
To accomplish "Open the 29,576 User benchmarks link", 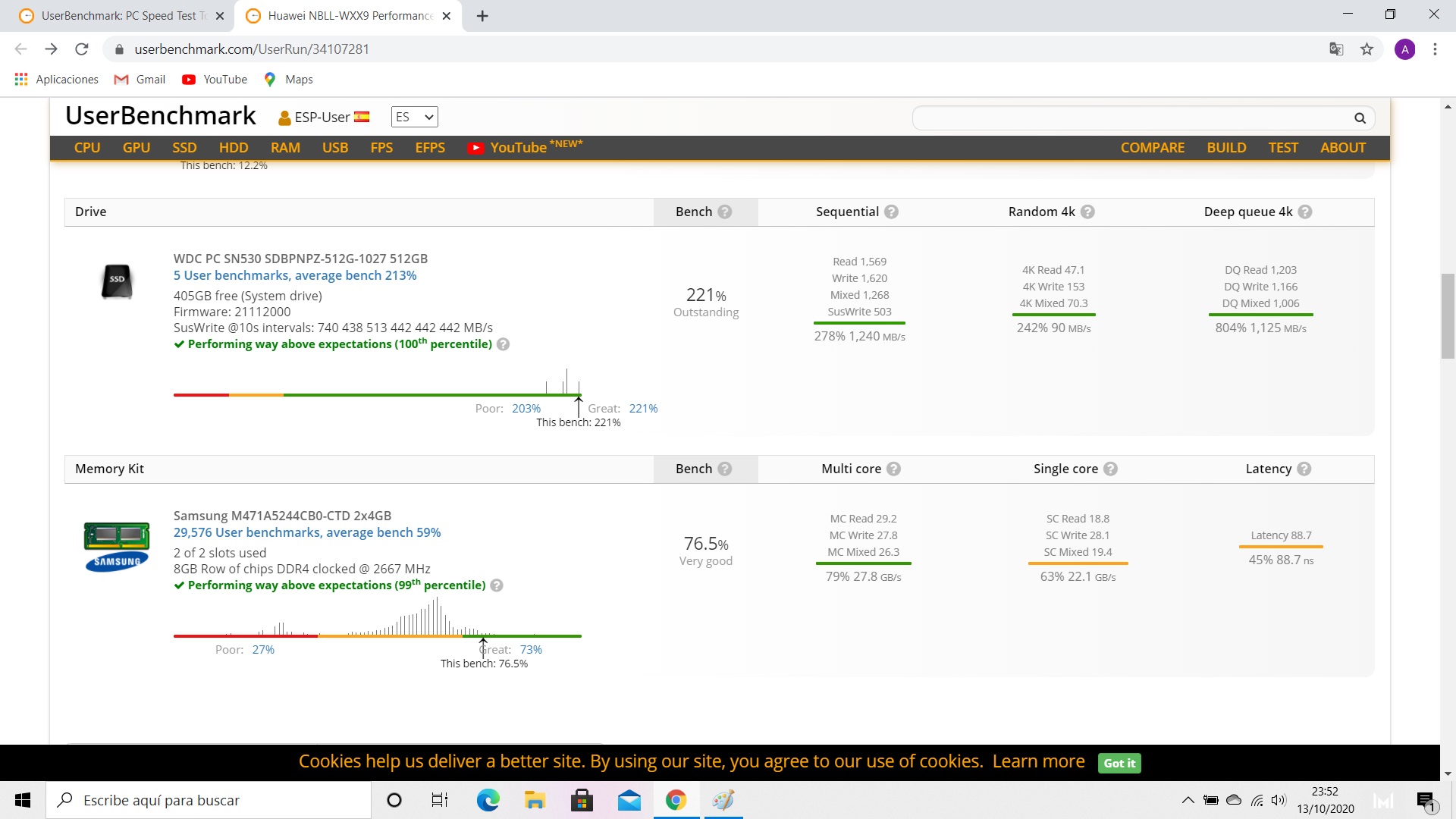I will [306, 532].
